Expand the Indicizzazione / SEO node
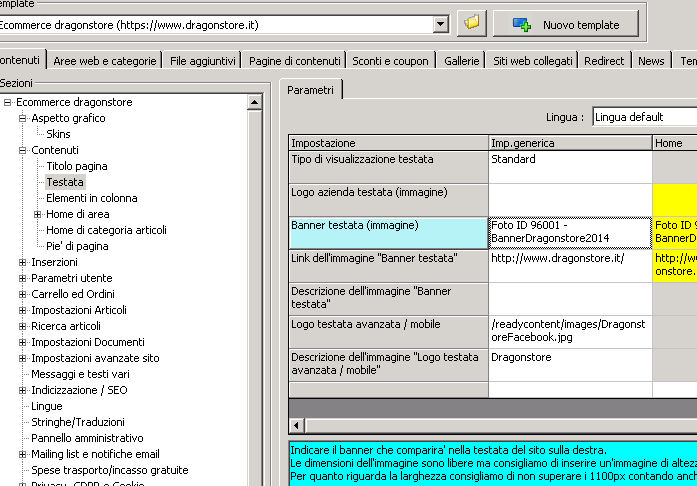 pyautogui.click(x=22, y=390)
